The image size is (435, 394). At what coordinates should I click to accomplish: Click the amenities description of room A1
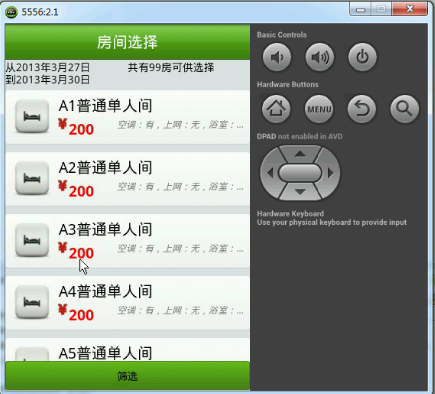click(180, 125)
